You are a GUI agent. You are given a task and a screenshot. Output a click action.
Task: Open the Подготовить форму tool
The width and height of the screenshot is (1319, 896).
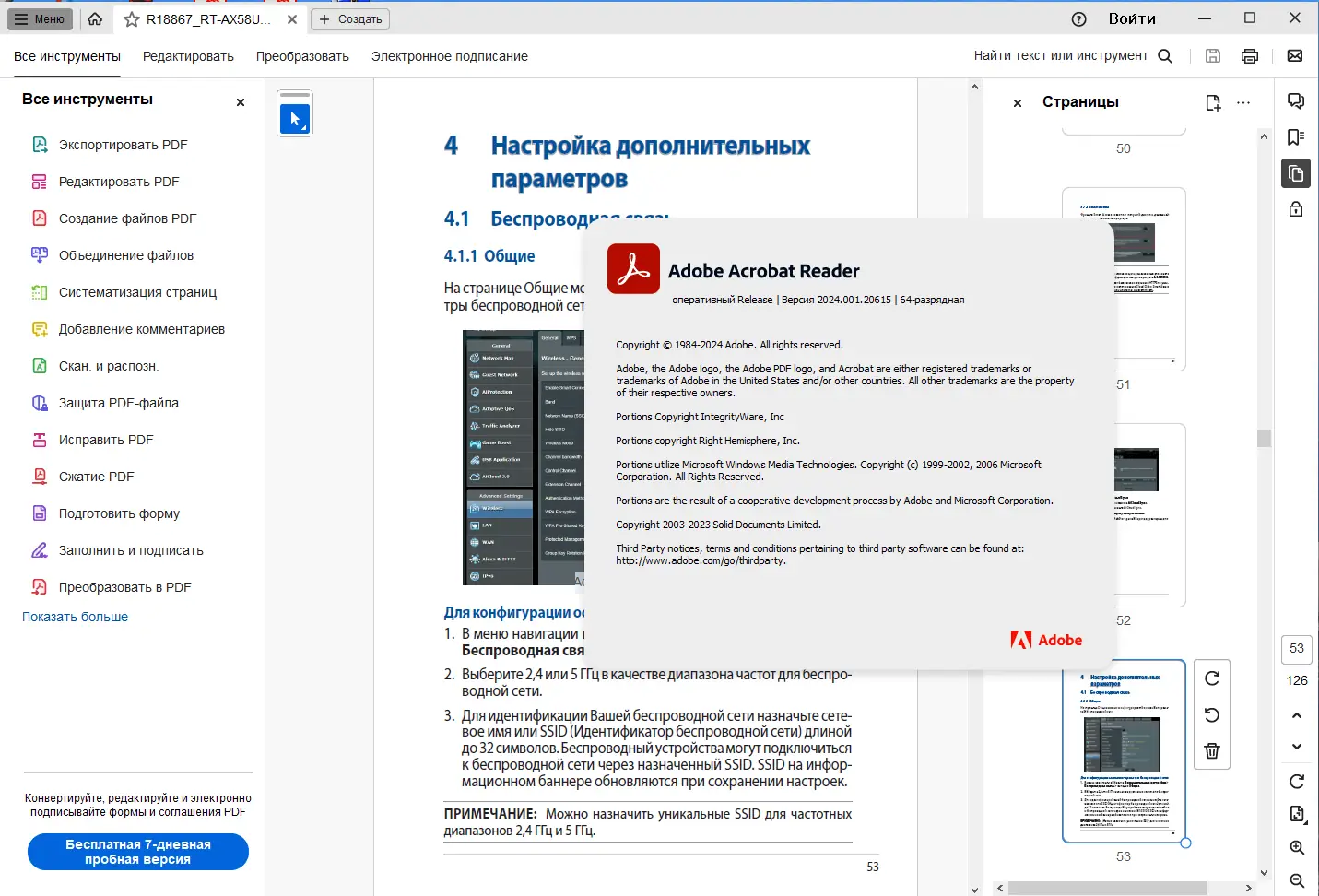coord(120,513)
